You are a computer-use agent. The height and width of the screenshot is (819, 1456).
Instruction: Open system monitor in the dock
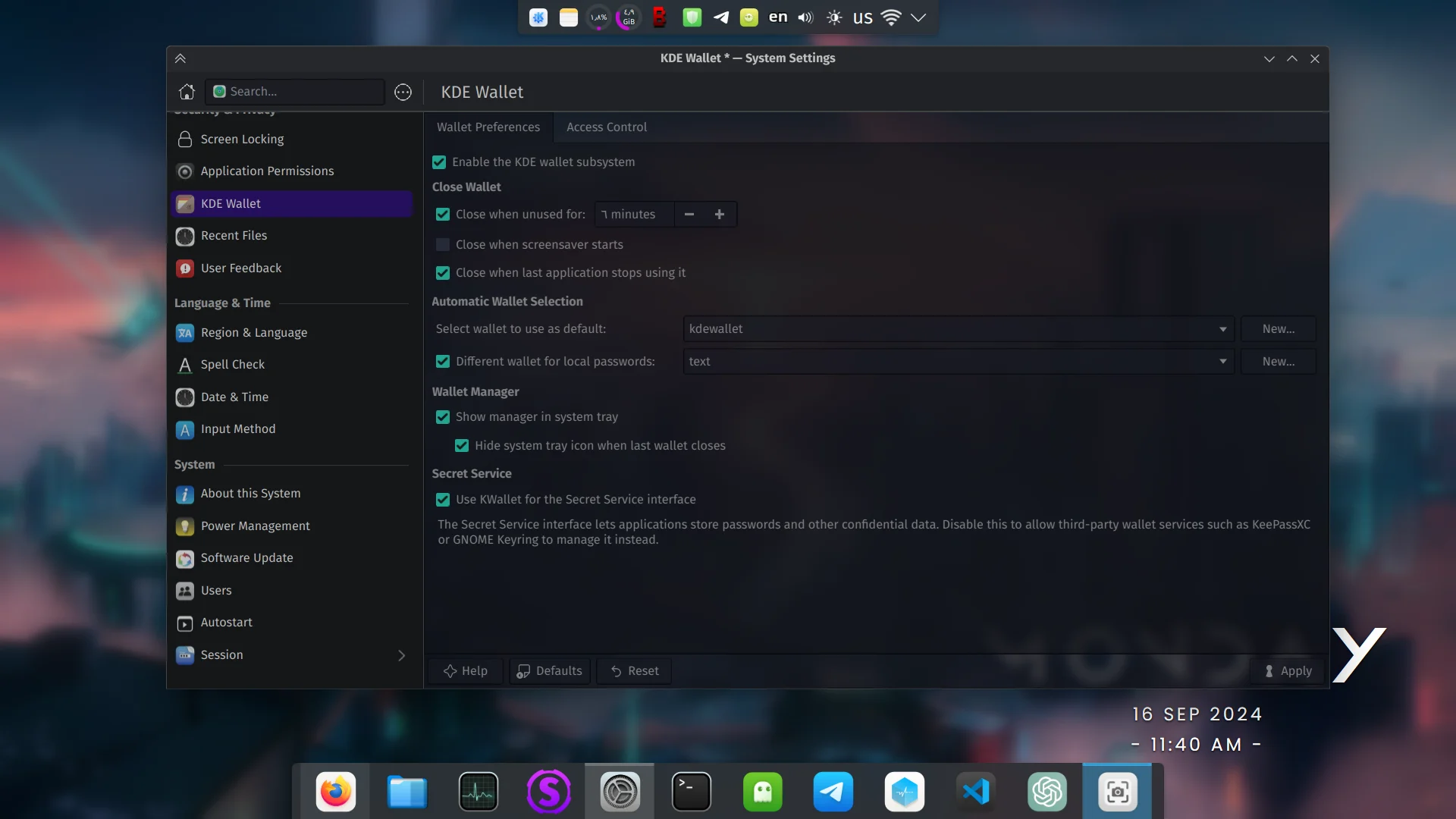click(x=479, y=792)
